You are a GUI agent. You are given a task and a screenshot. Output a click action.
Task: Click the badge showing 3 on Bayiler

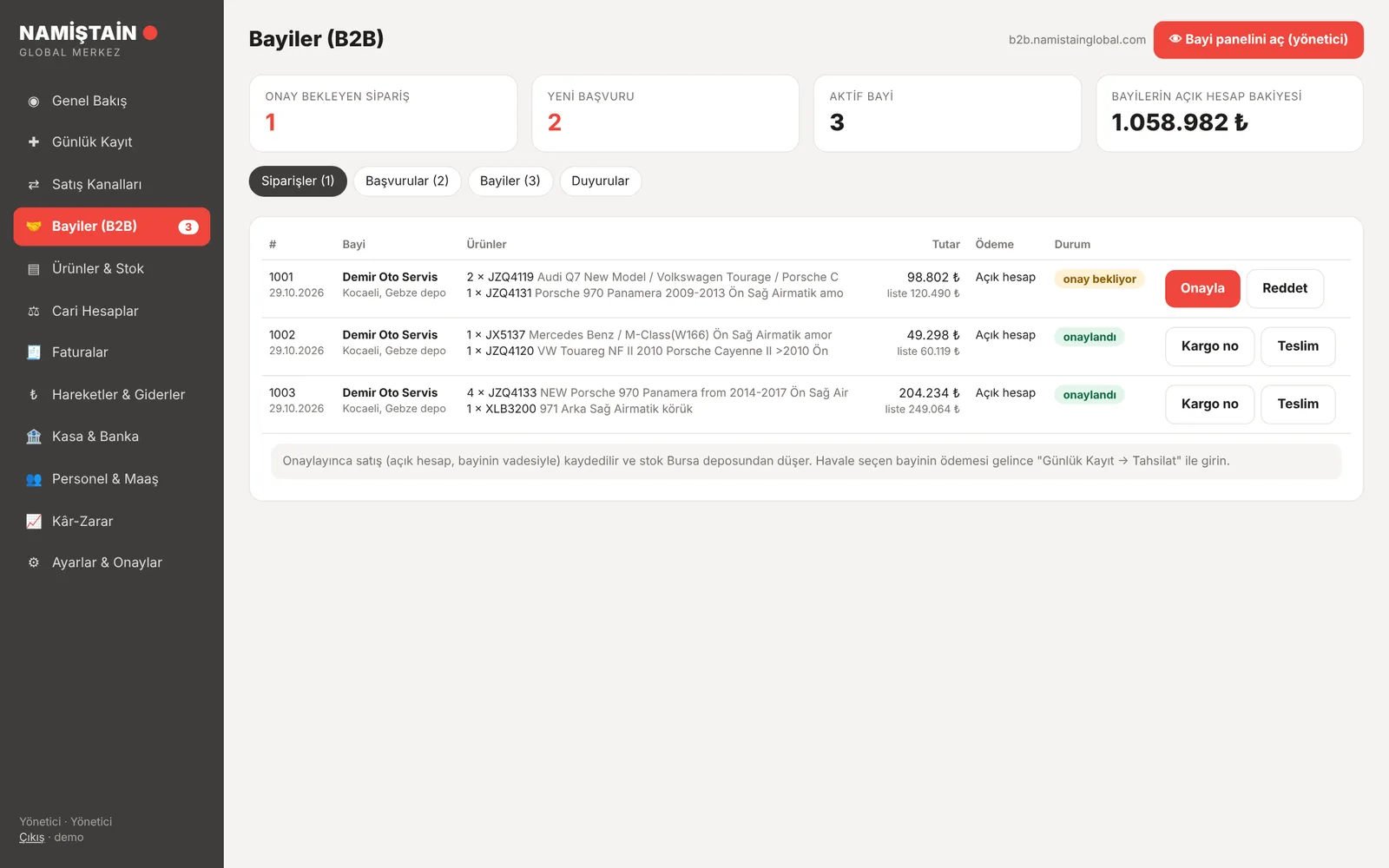[x=188, y=227]
